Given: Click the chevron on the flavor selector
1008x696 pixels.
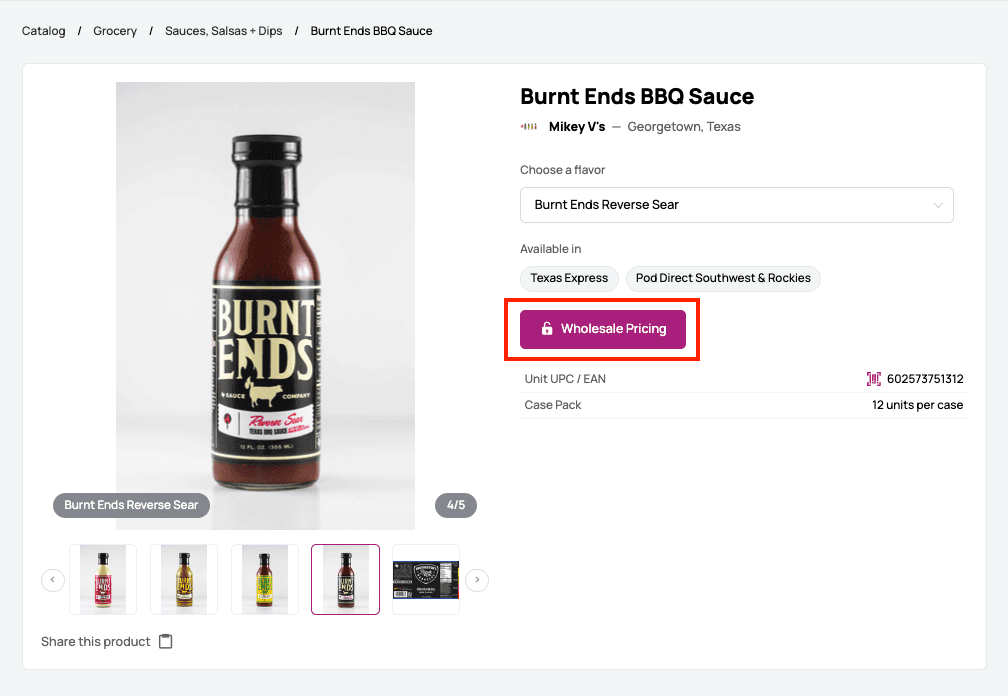Looking at the screenshot, I should pyautogui.click(x=938, y=205).
